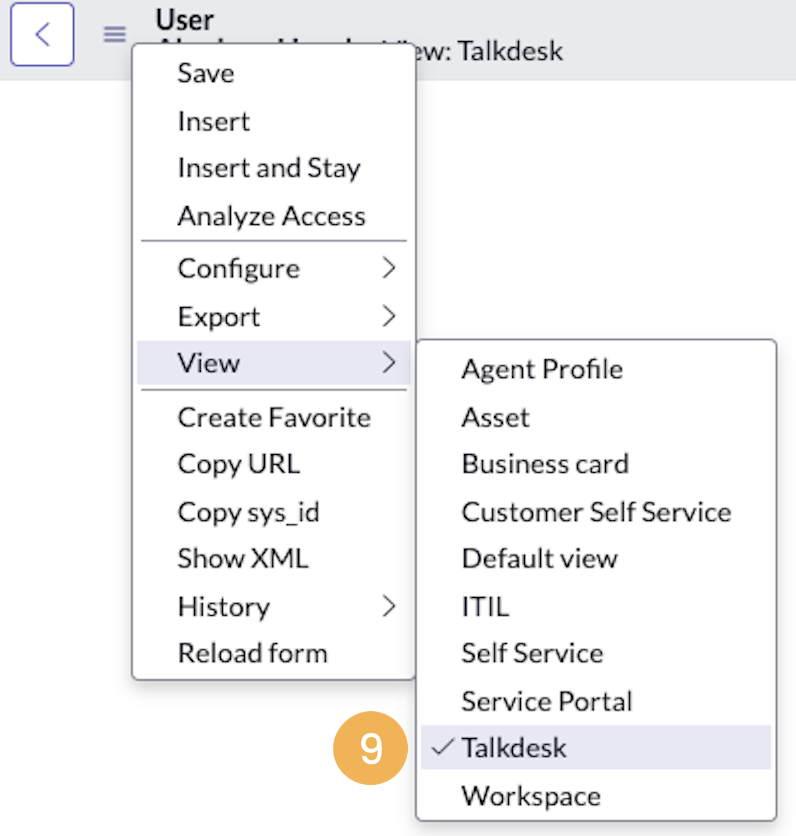Choose Copy sys_id
The width and height of the screenshot is (796, 836).
pyautogui.click(x=274, y=512)
